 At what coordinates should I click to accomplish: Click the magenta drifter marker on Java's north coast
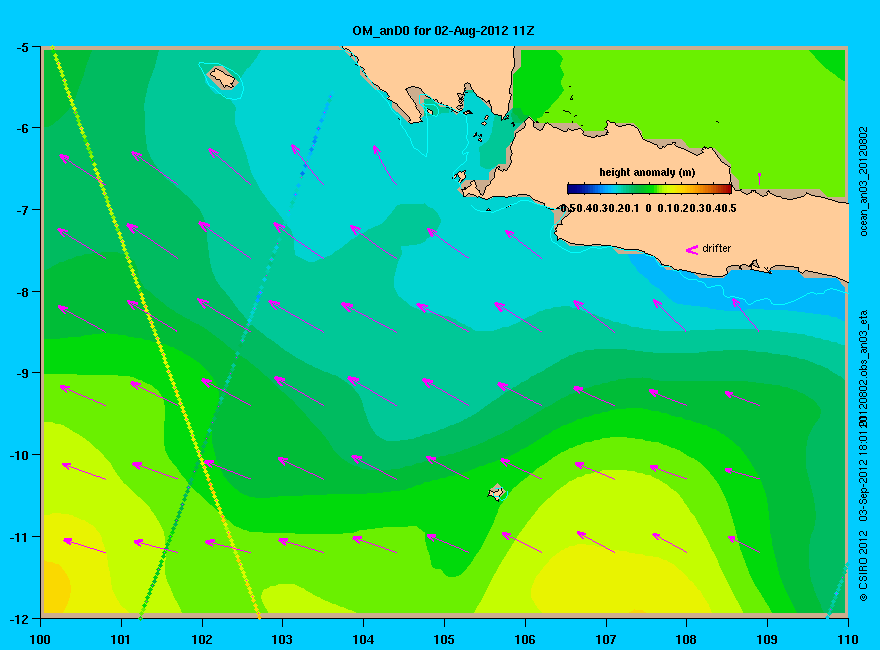(x=759, y=178)
